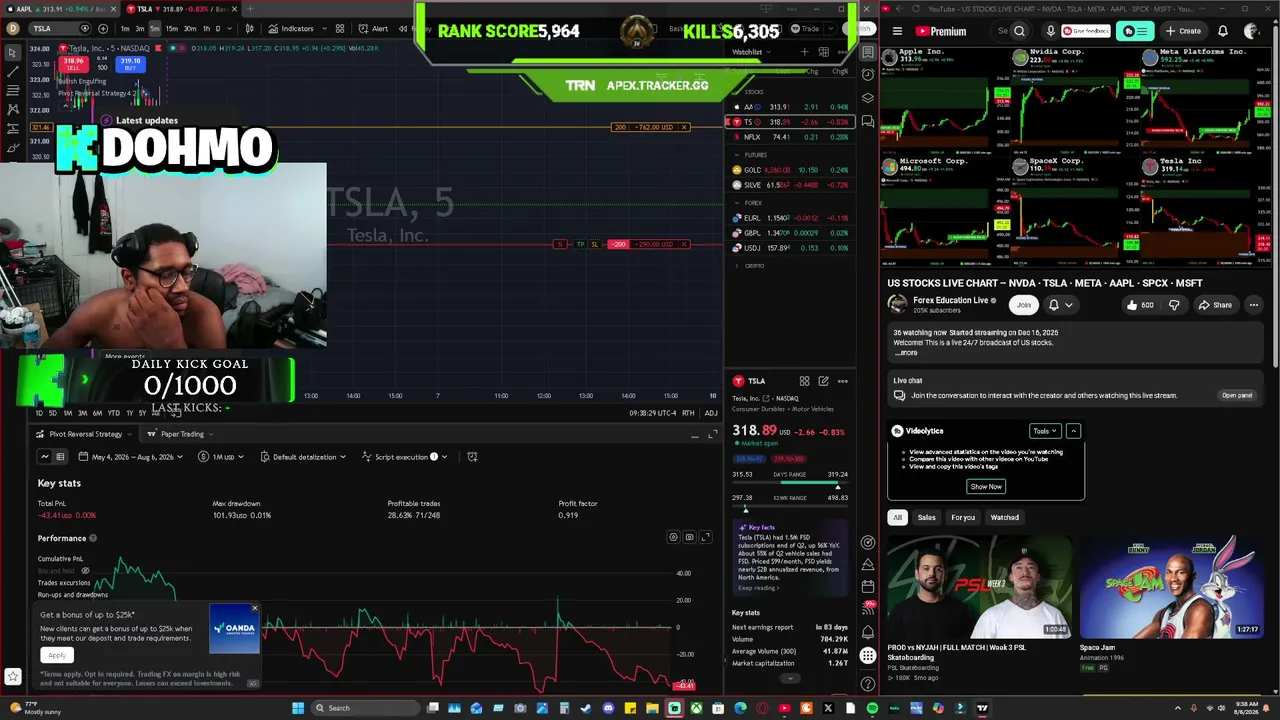Click the TSLA Sell button at 318.96

tap(73, 64)
